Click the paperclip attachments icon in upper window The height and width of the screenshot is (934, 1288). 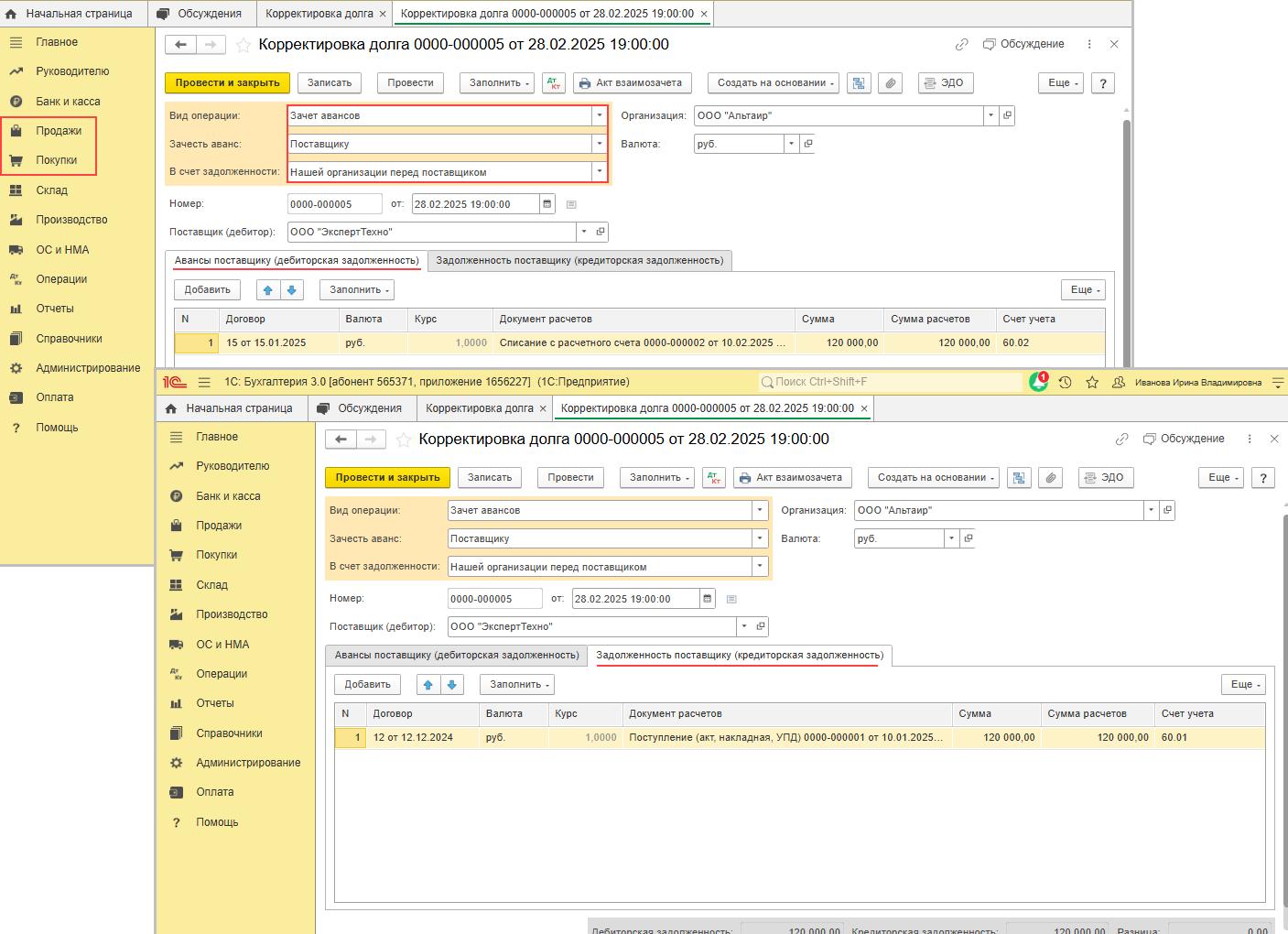pos(890,83)
